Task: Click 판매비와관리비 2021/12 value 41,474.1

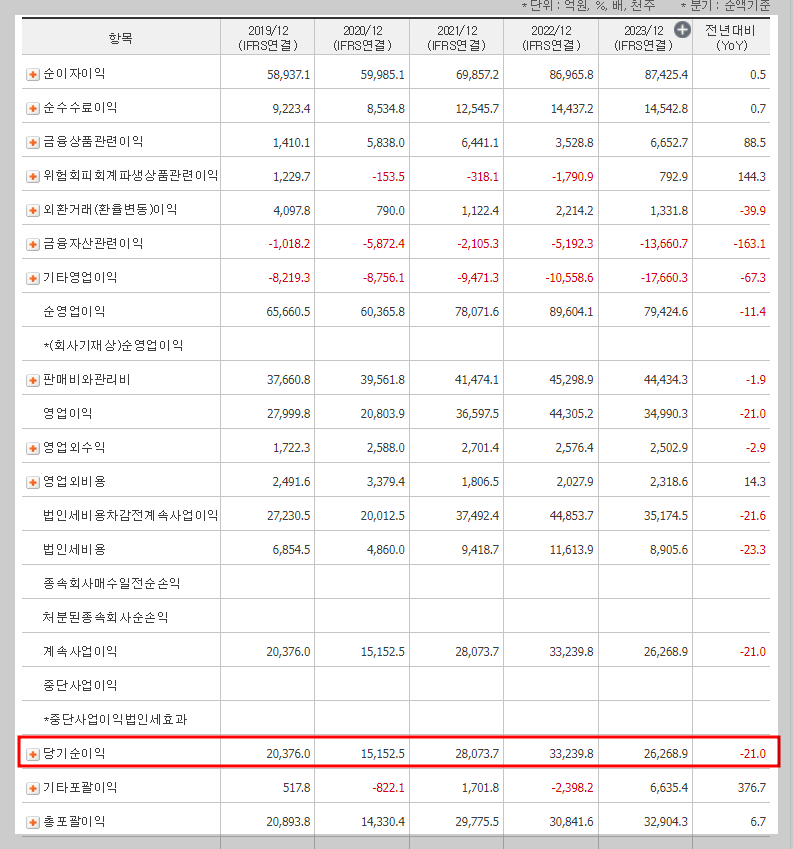Action: click(x=477, y=380)
